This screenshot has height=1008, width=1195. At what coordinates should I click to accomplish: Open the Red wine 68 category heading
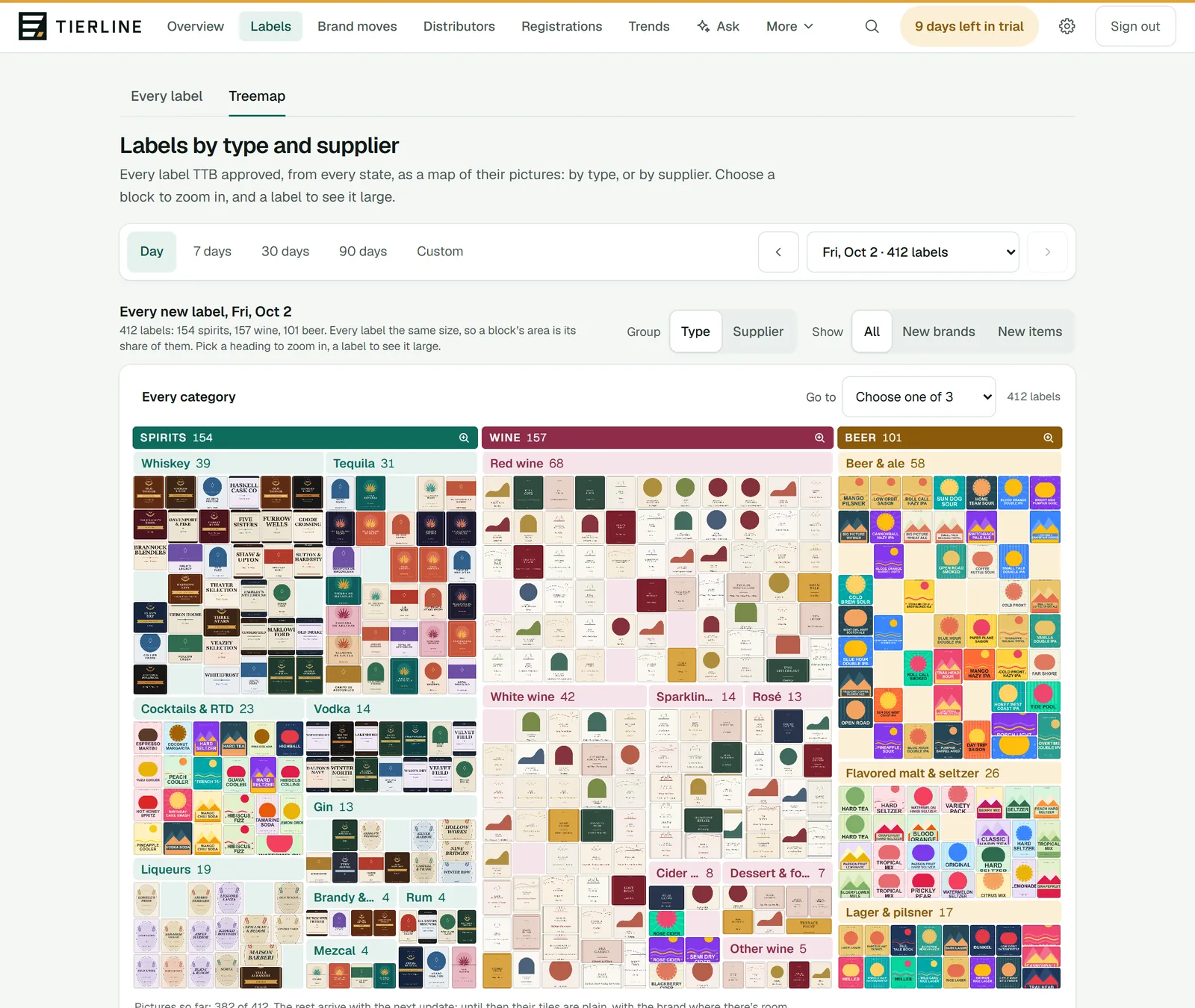(x=657, y=464)
